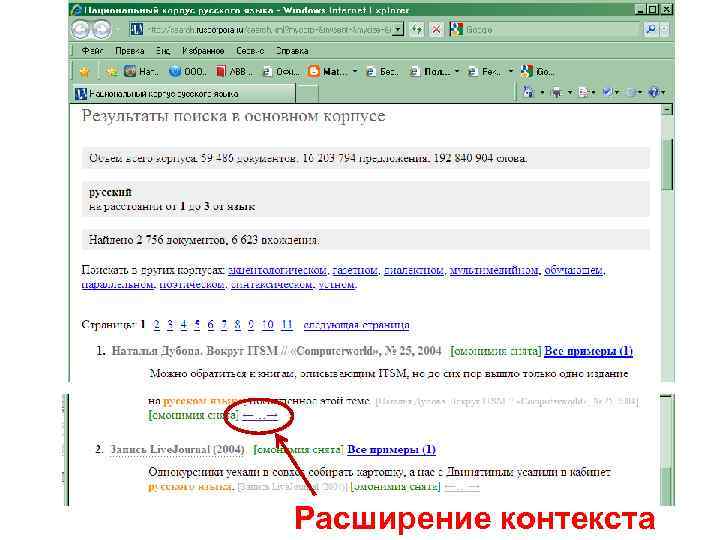
Task: Click into the address bar URL field
Action: [269, 29]
